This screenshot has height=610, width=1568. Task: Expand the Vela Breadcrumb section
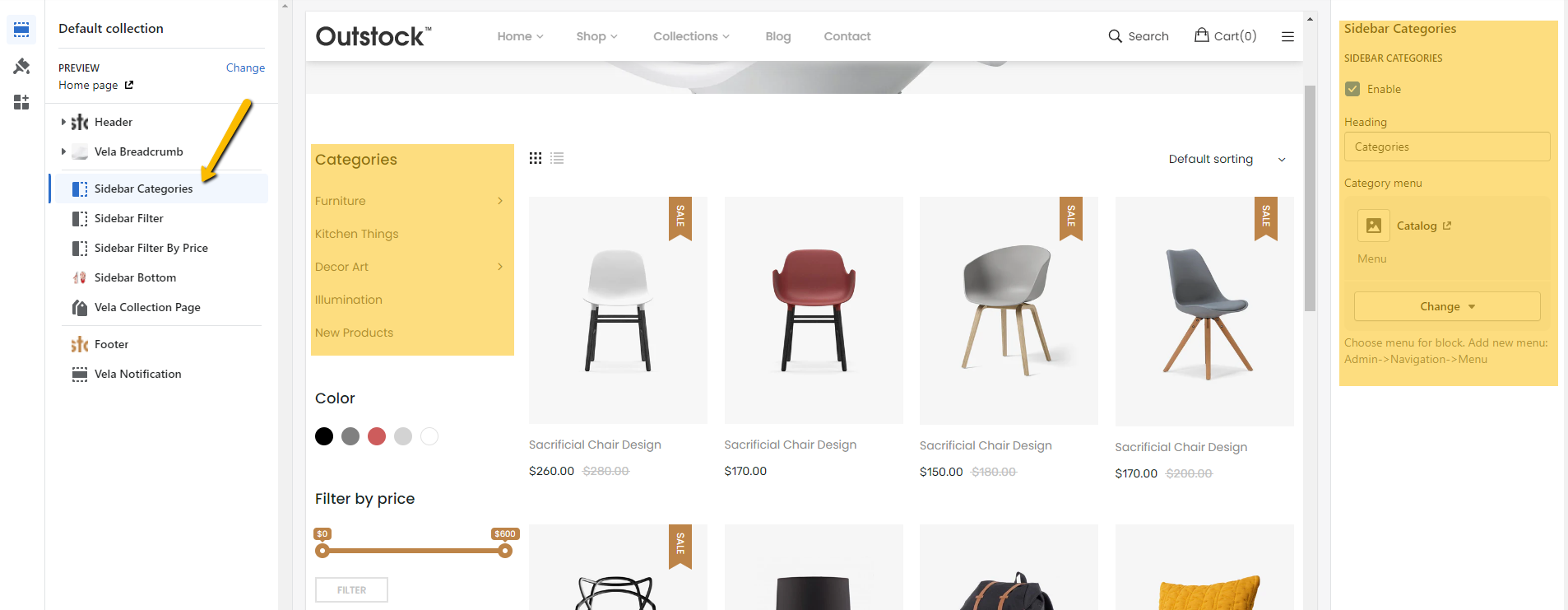(63, 151)
